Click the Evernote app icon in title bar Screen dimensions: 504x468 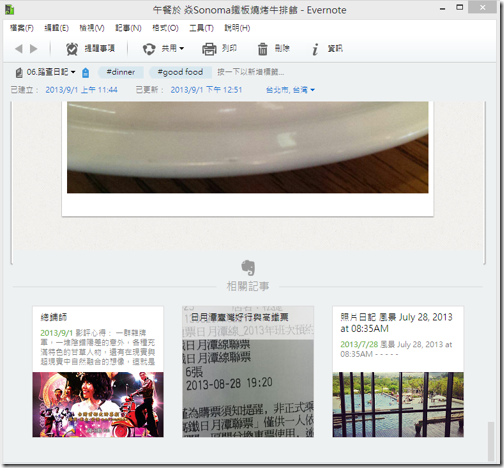(x=9, y=10)
